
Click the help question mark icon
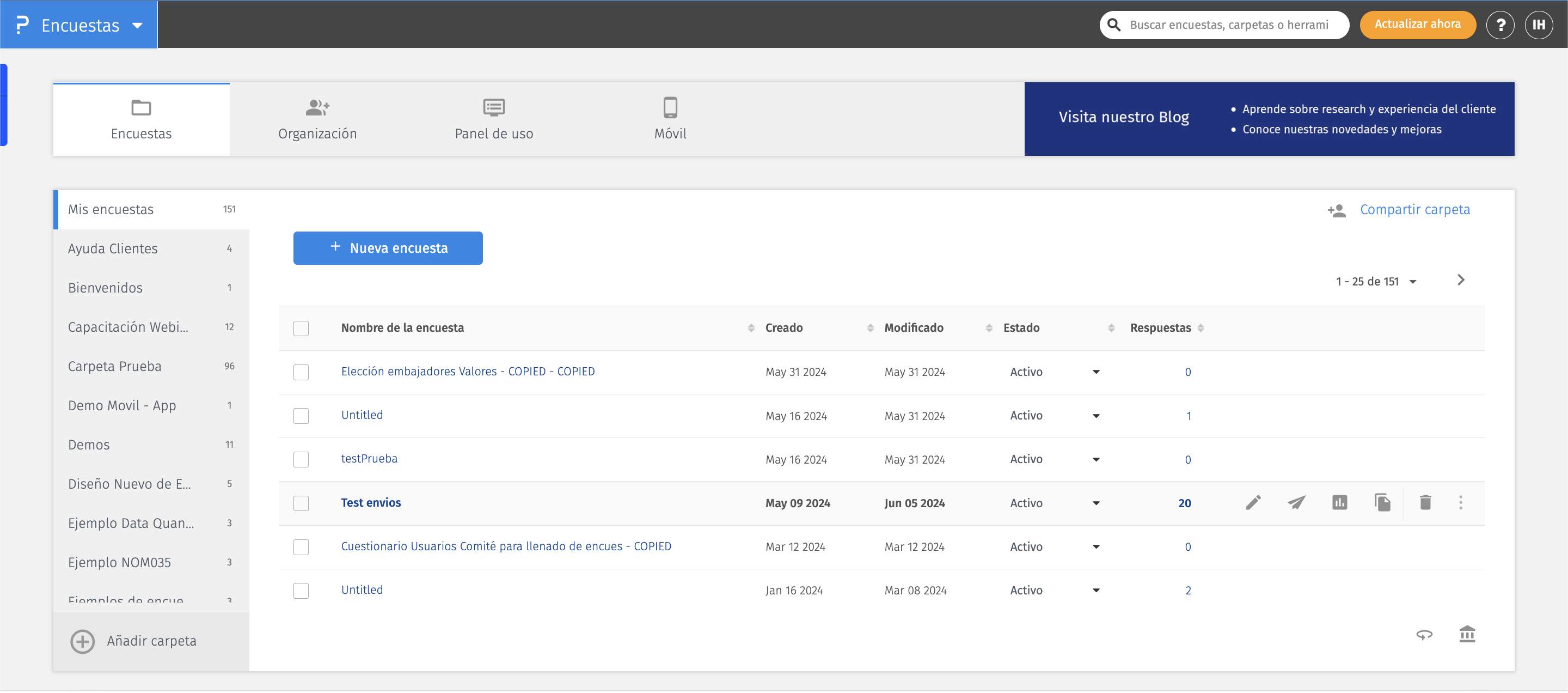[x=1500, y=25]
